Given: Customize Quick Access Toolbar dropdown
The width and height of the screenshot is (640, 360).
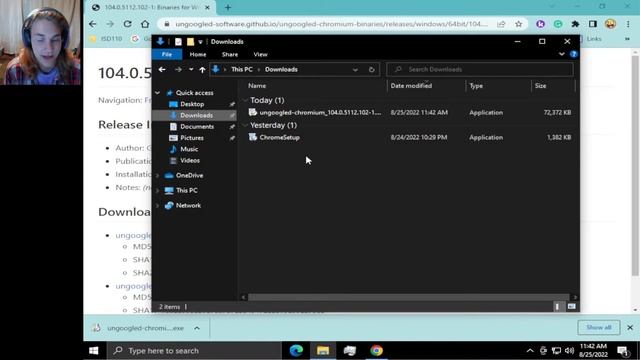Looking at the screenshot, I should point(200,42).
